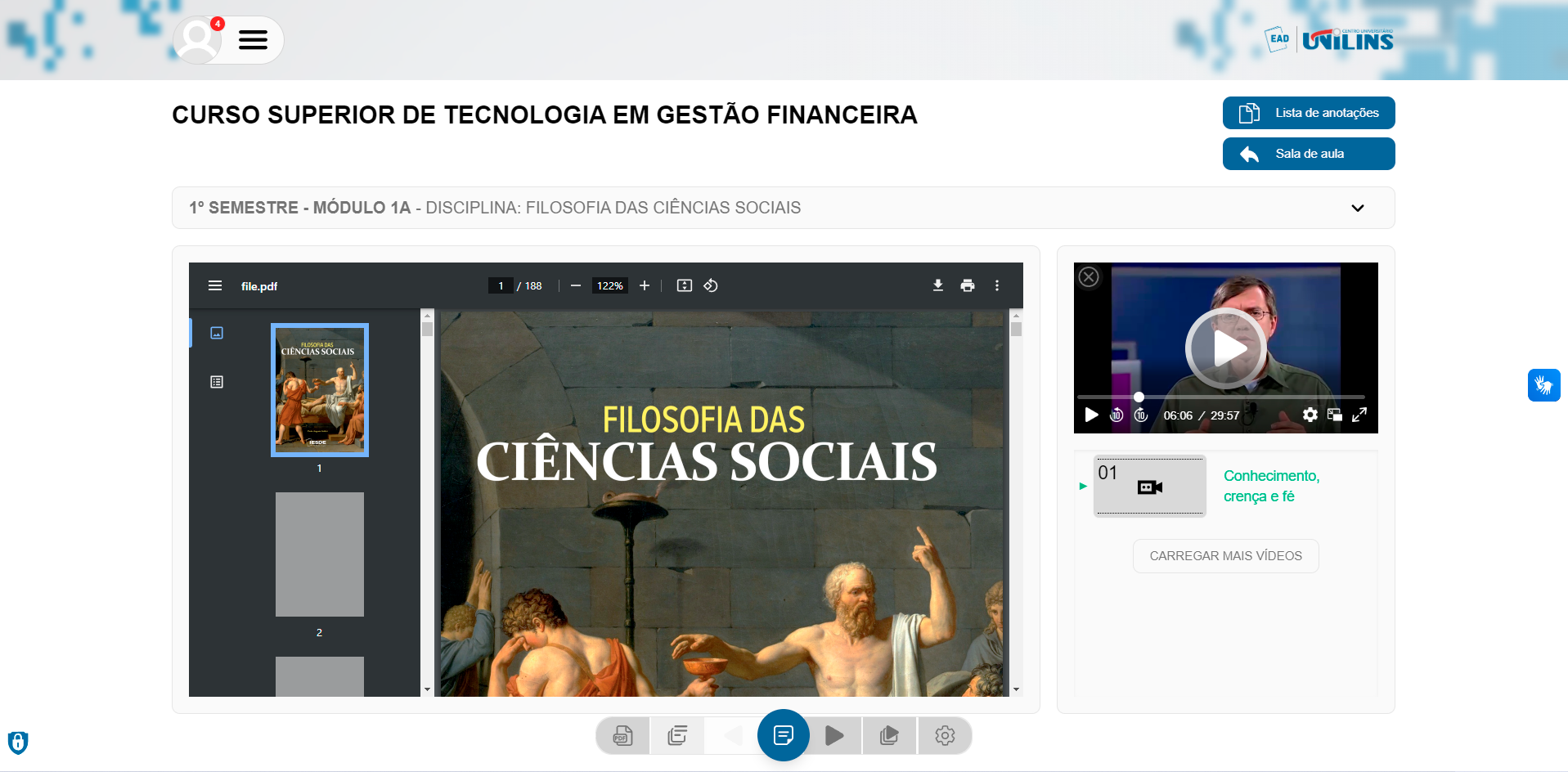
Task: Open the profile navigation hamburger menu
Action: (253, 39)
